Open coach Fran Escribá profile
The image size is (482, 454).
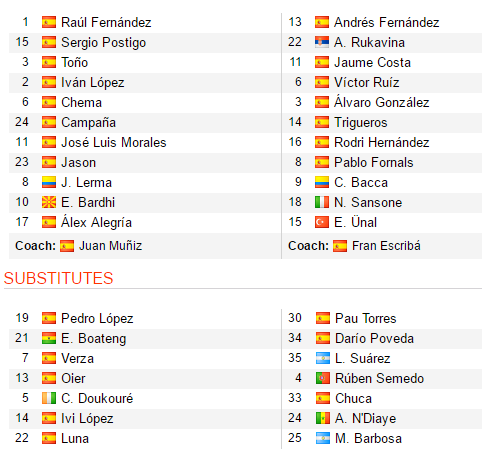pos(386,246)
